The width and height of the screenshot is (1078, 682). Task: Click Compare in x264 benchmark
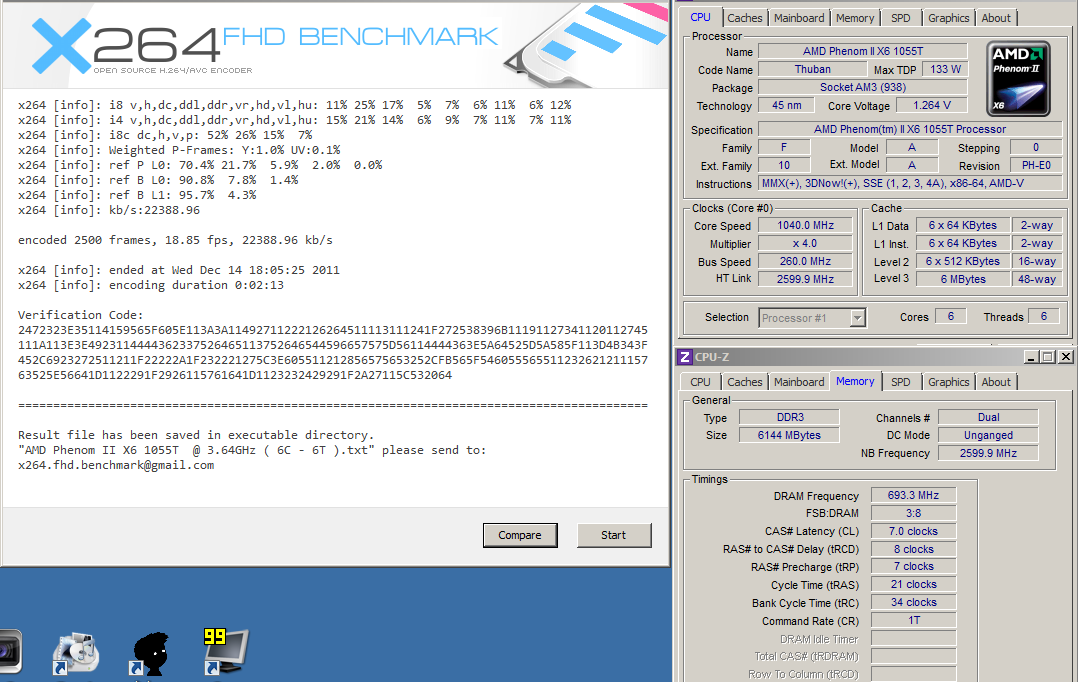tap(520, 535)
